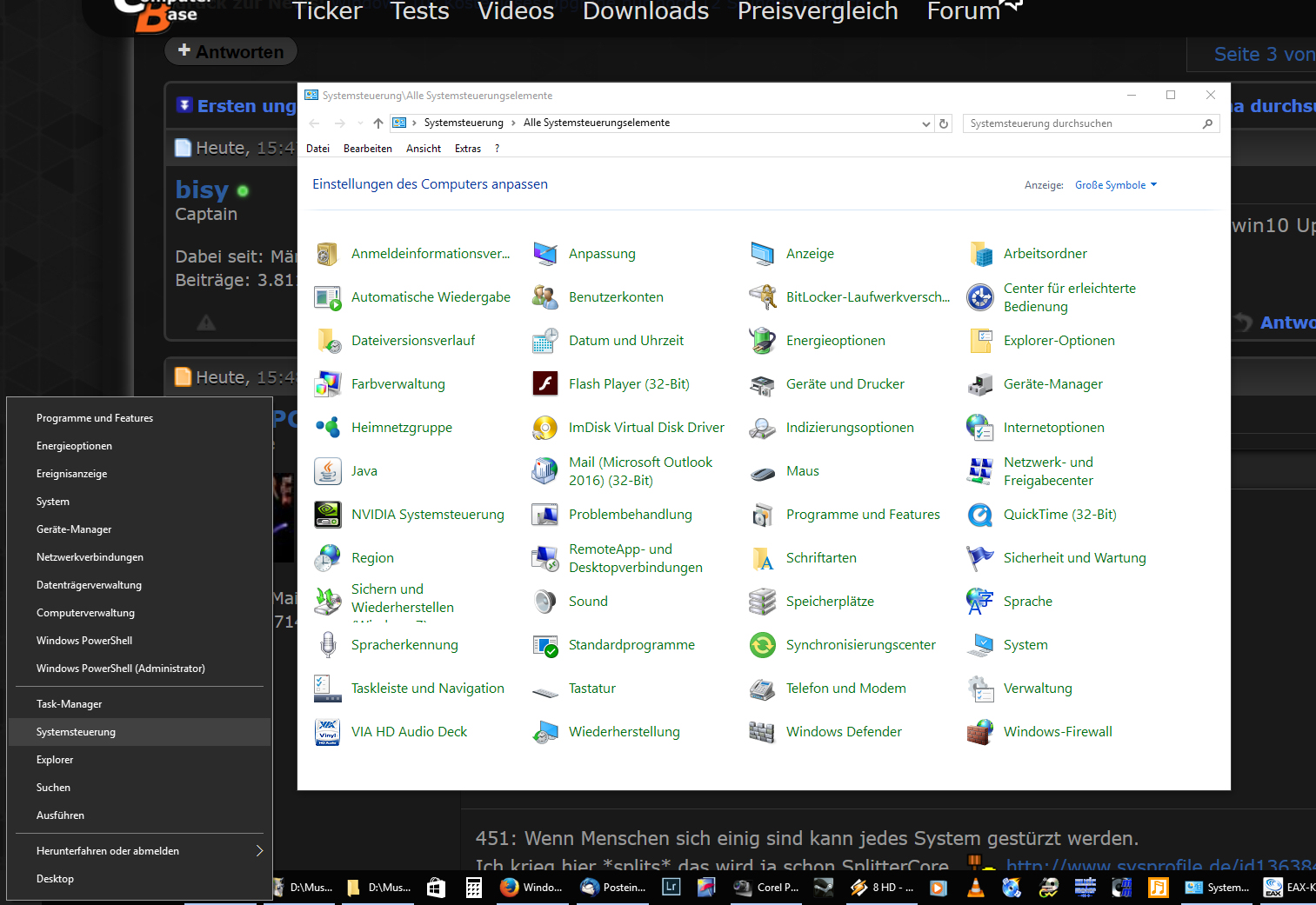This screenshot has width=1316, height=905.
Task: Choose Windows PowerShell (Administrator) menu entry
Action: point(139,669)
